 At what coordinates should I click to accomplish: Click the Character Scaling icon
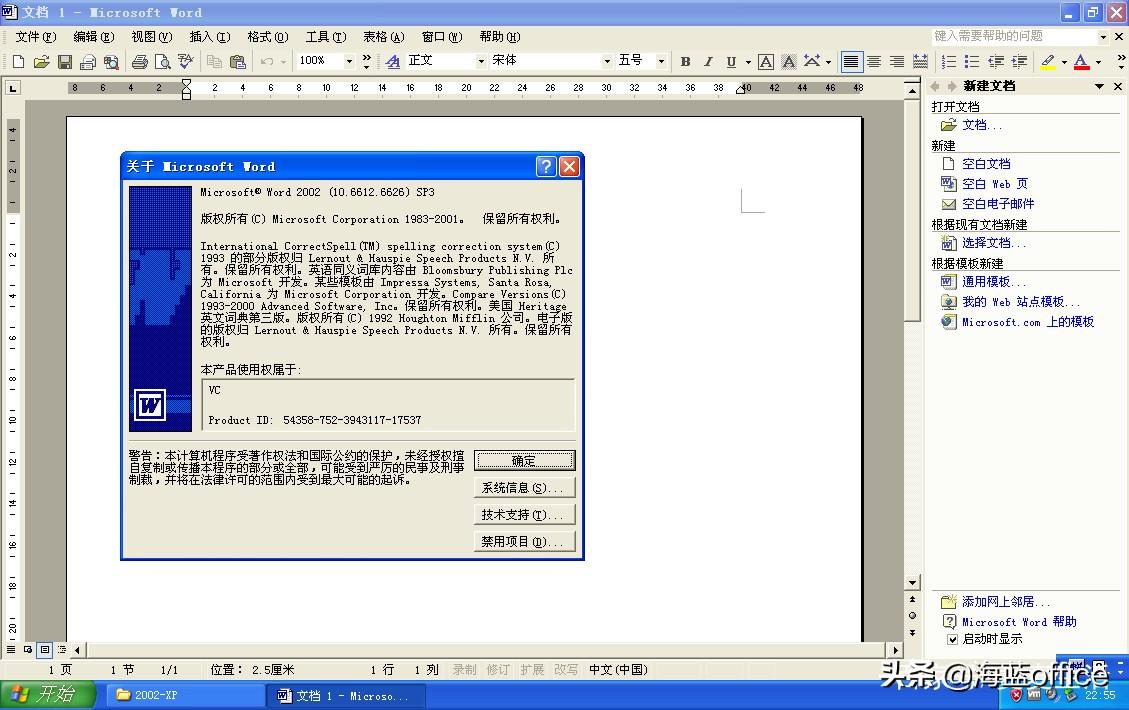coord(811,62)
